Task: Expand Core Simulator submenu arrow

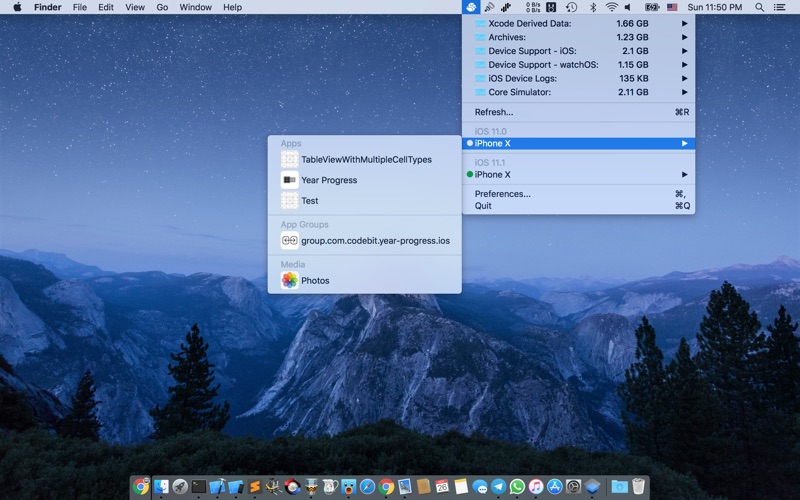Action: 684,92
